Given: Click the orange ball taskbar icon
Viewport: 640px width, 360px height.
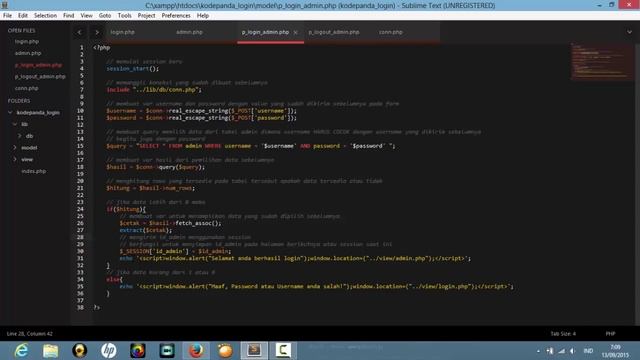Looking at the screenshot, I should 225,351.
